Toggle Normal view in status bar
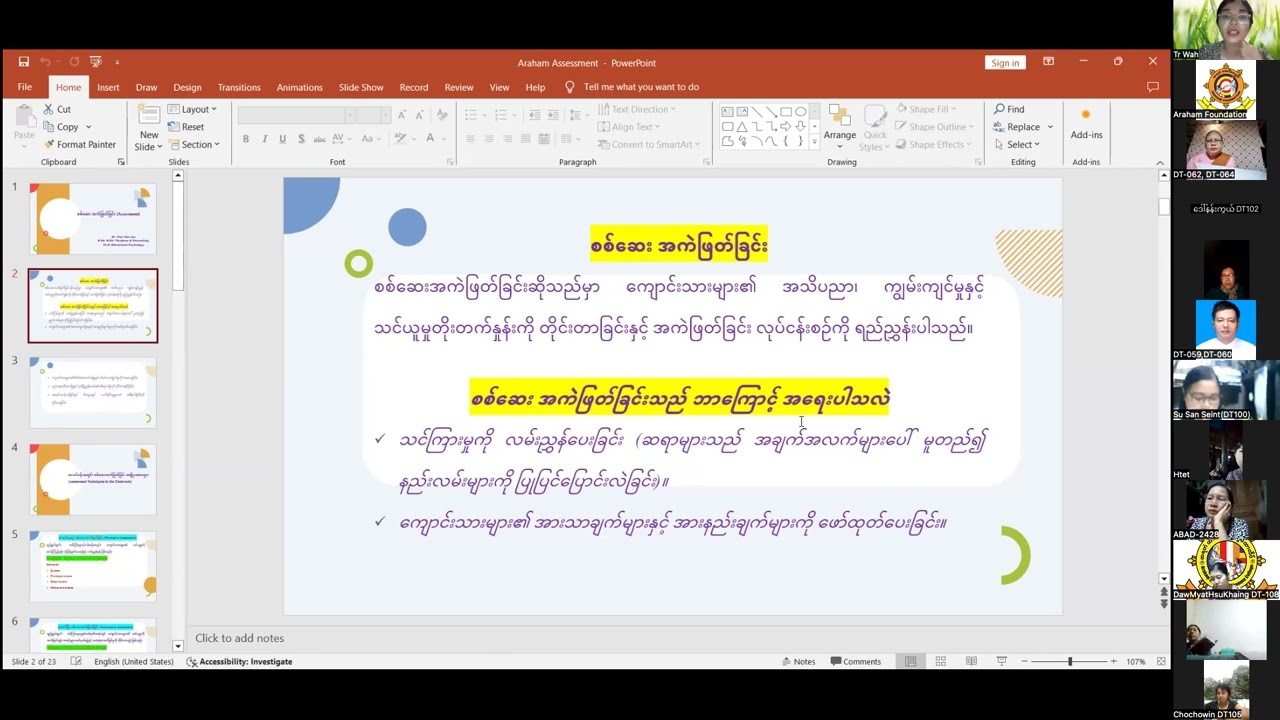The height and width of the screenshot is (720, 1280). tap(910, 661)
